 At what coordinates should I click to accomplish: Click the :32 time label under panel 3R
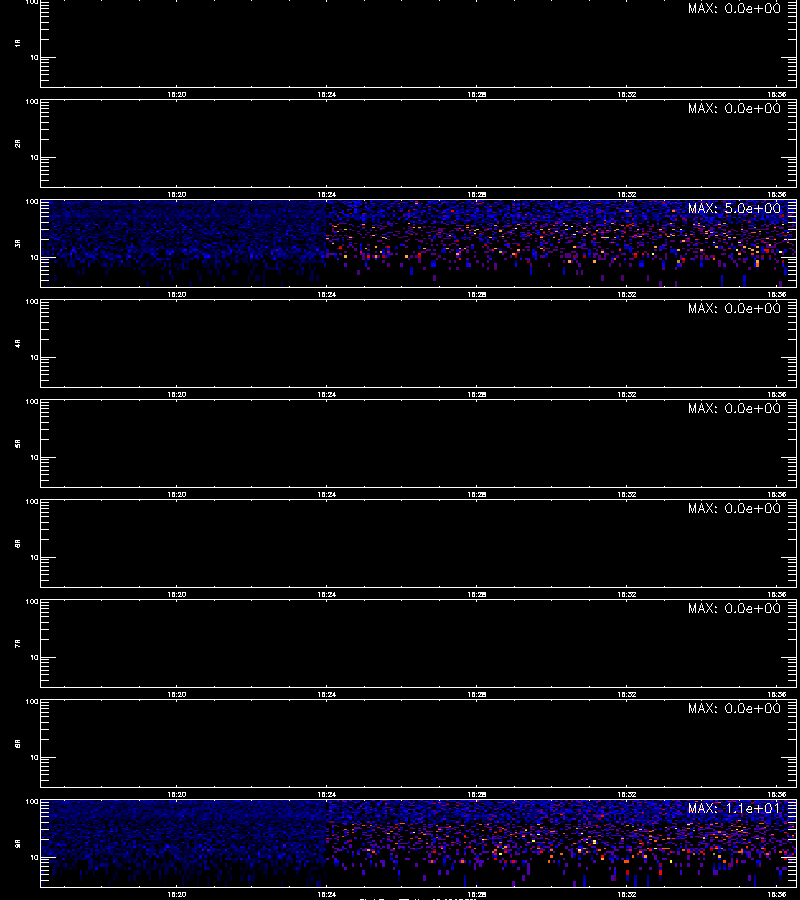click(626, 294)
